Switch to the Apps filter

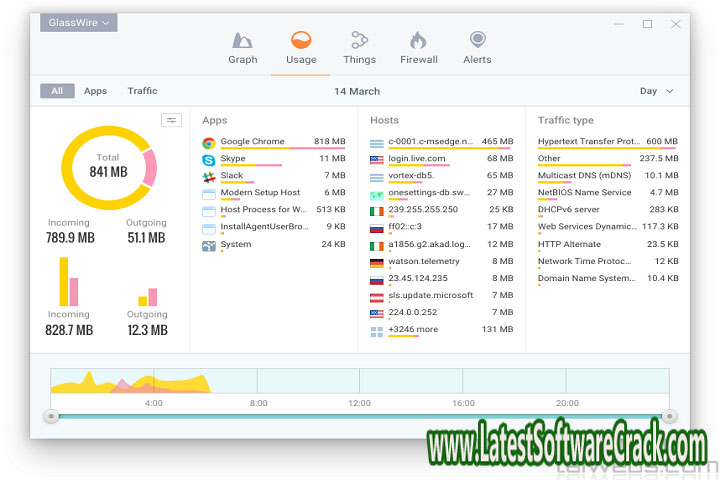[x=95, y=91]
